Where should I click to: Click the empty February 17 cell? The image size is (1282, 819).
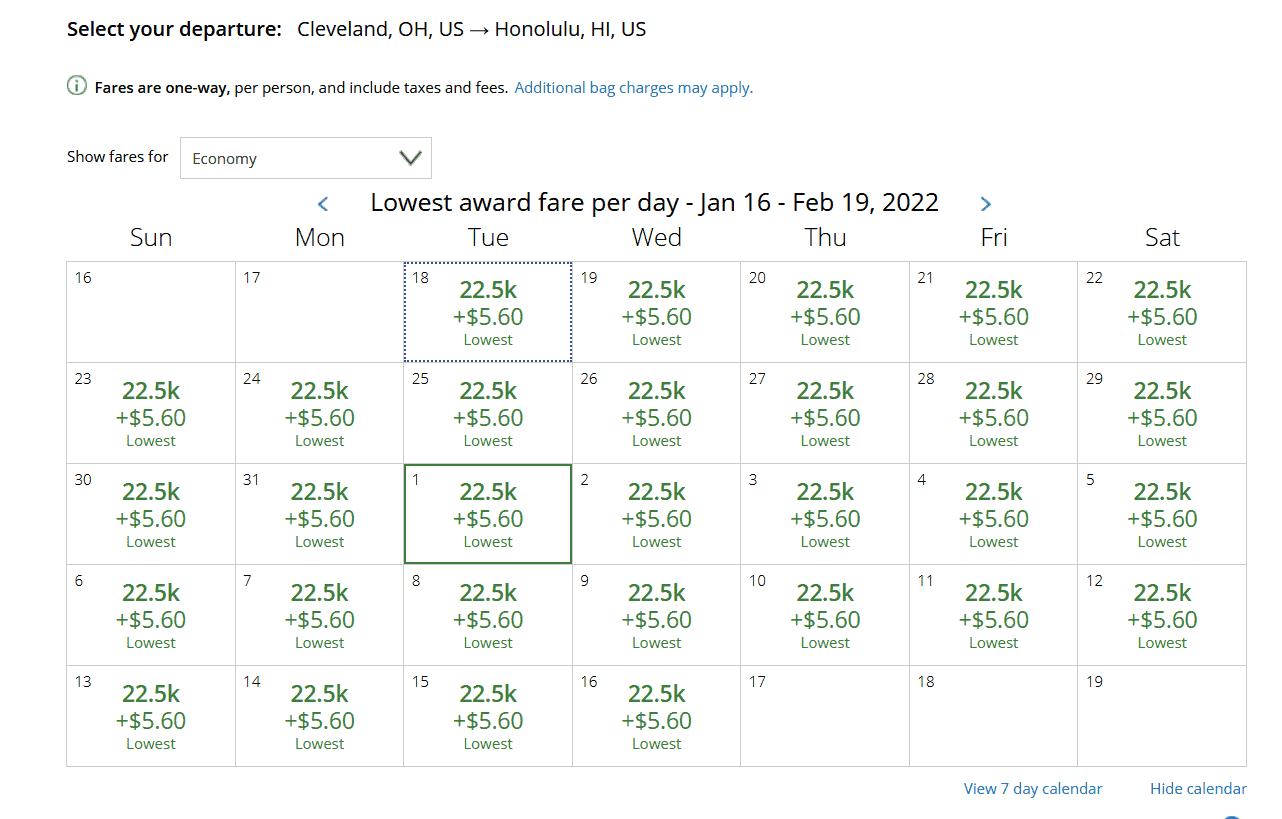[x=825, y=716]
